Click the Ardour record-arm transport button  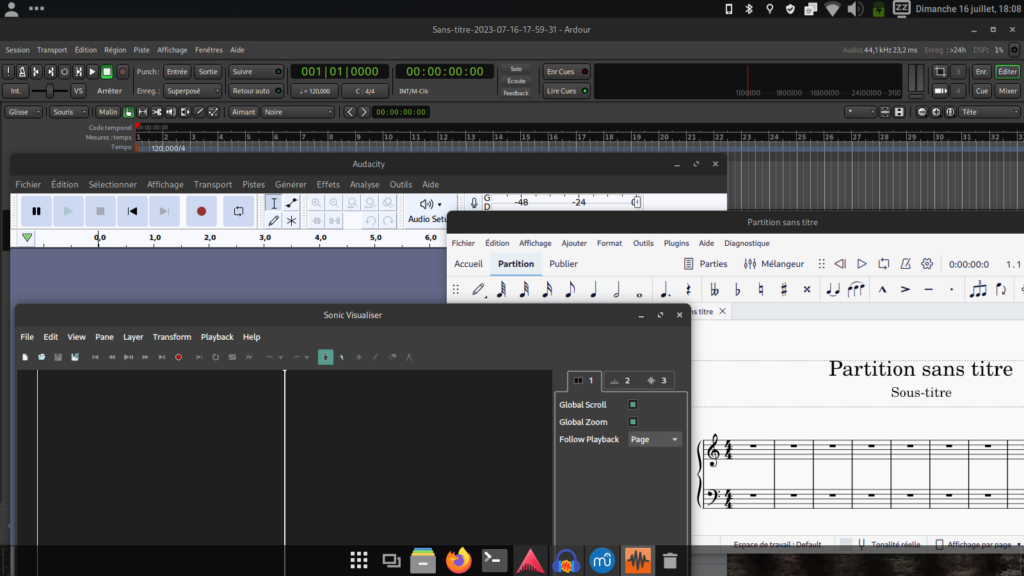click(x=123, y=72)
